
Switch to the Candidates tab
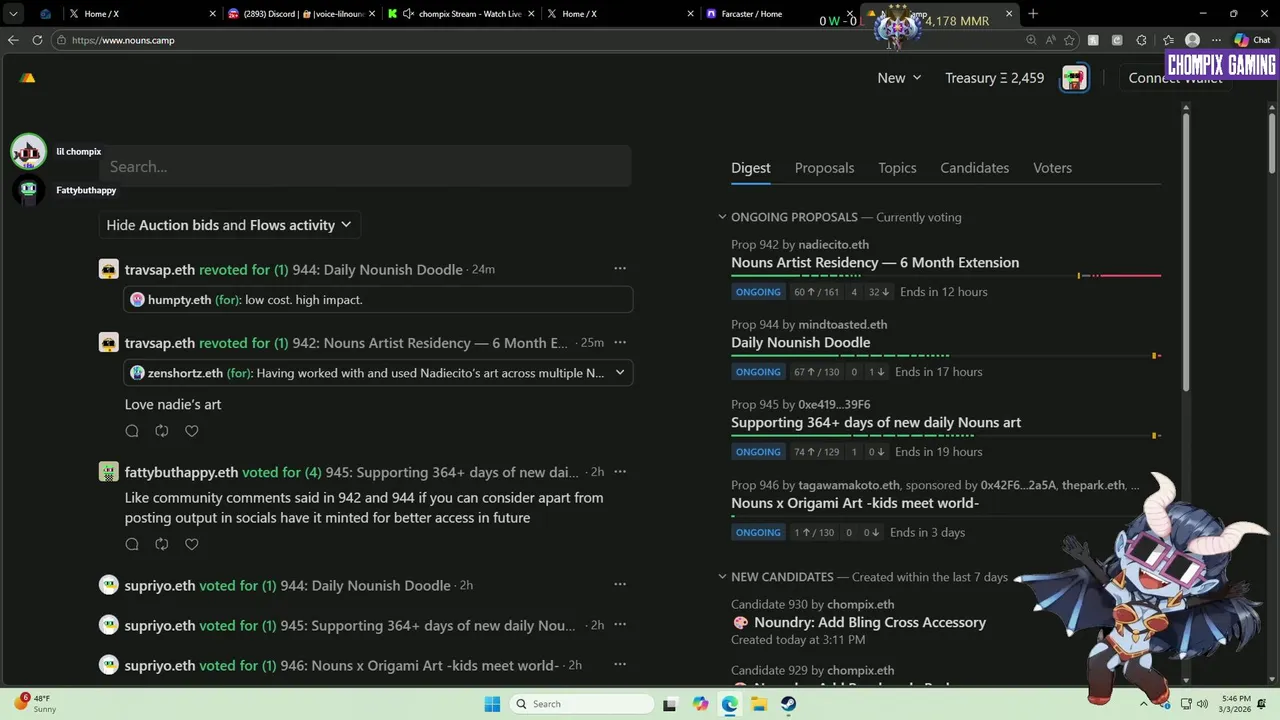click(x=974, y=168)
